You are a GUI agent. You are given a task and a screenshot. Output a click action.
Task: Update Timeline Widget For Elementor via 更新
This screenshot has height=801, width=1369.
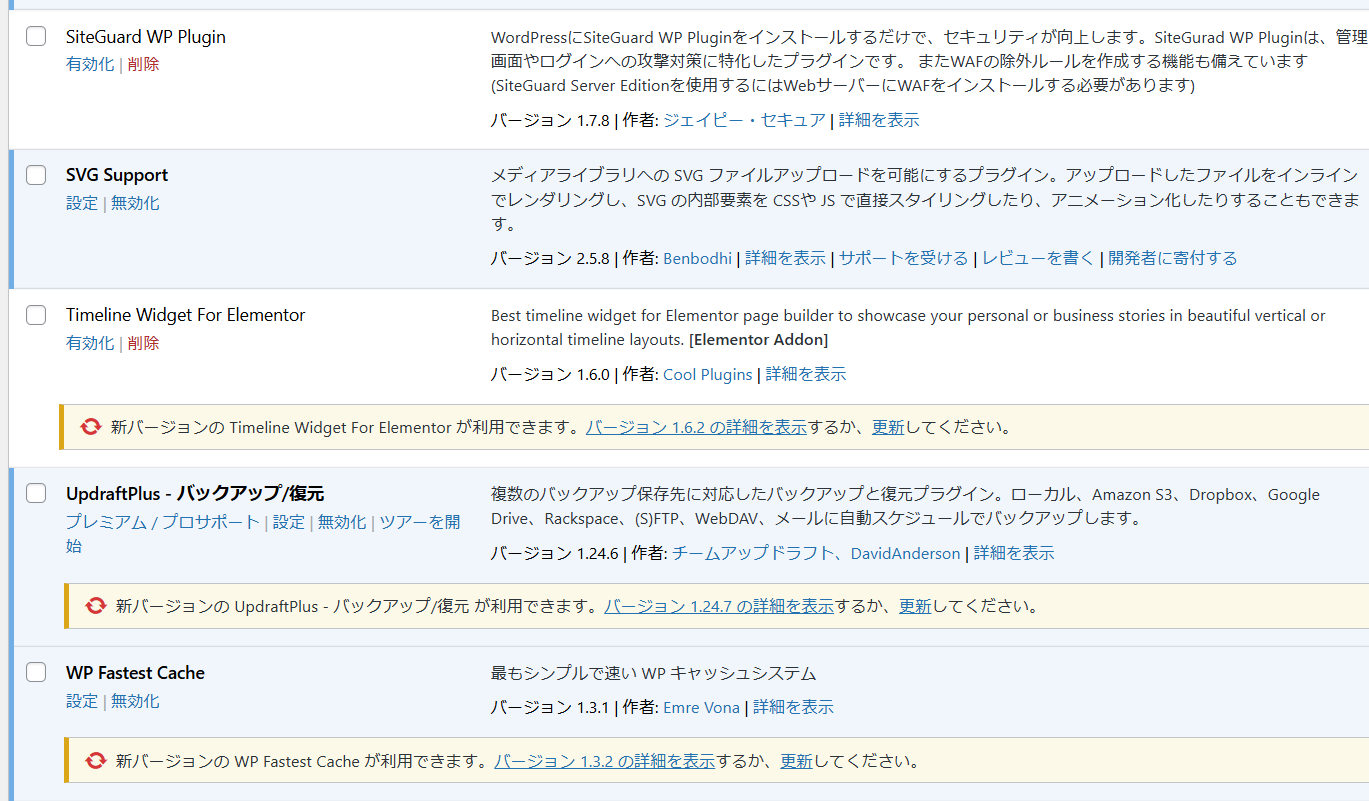coord(888,427)
